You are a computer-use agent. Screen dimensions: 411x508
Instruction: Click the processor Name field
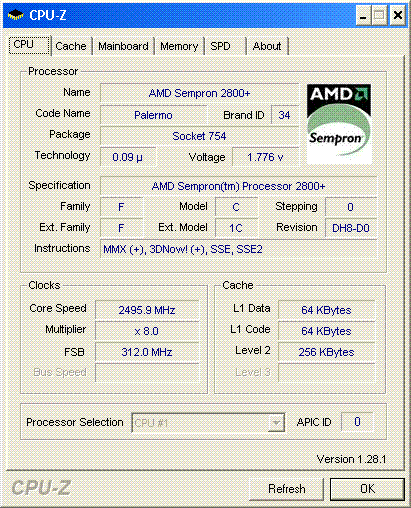pos(199,93)
